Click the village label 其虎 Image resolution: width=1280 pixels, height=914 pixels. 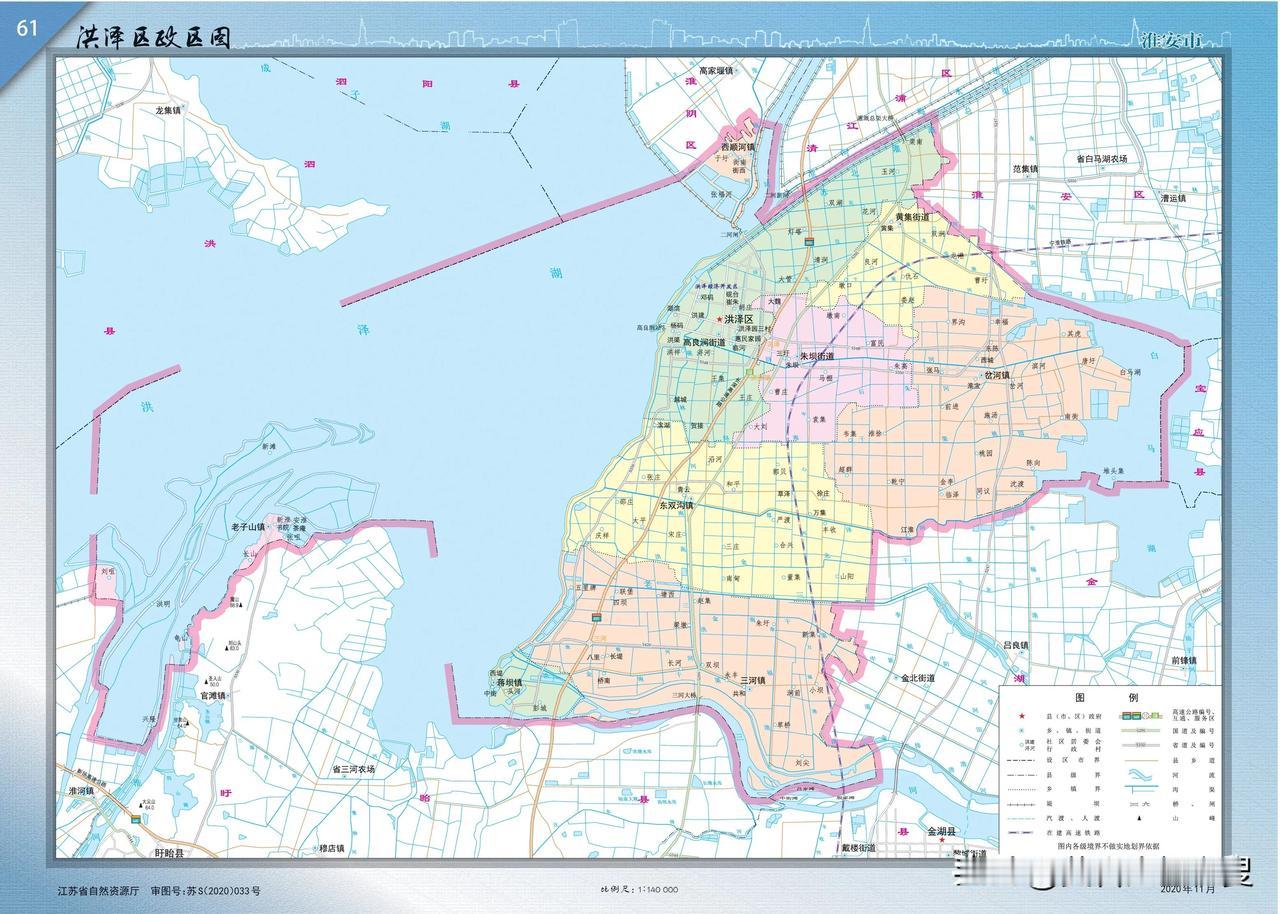click(1074, 334)
